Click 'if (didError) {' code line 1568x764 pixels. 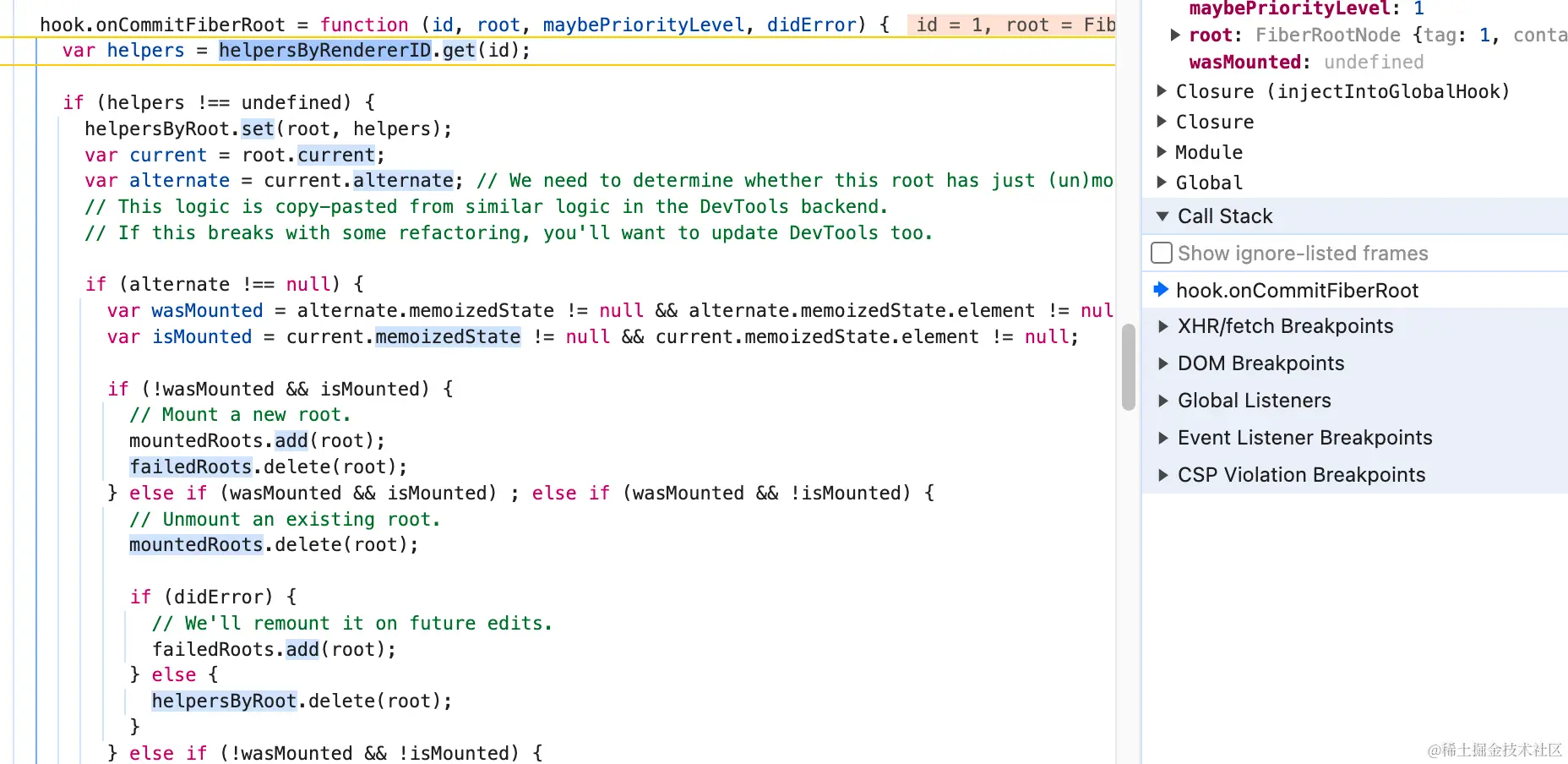[213, 598]
